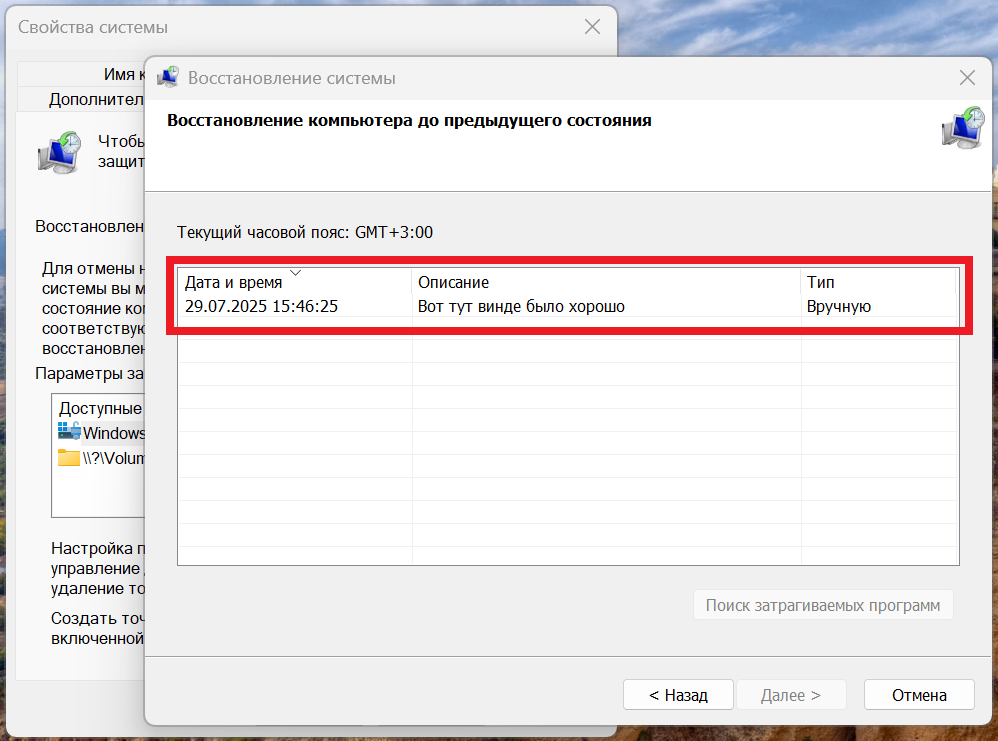Screen dimensions: 998x741
Task: Close the Восстановление системы window
Action: (x=967, y=78)
